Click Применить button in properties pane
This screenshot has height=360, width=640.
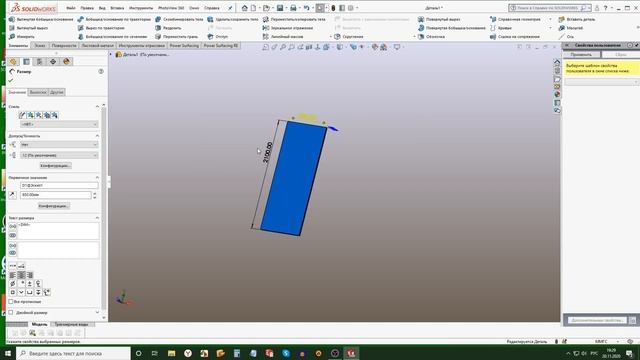[581, 54]
